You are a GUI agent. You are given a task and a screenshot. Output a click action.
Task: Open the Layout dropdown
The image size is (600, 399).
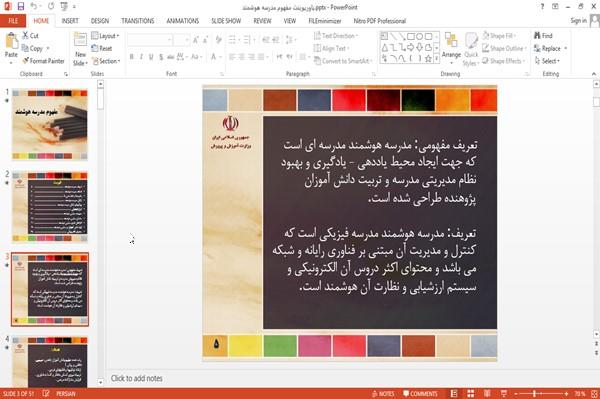click(x=106, y=36)
